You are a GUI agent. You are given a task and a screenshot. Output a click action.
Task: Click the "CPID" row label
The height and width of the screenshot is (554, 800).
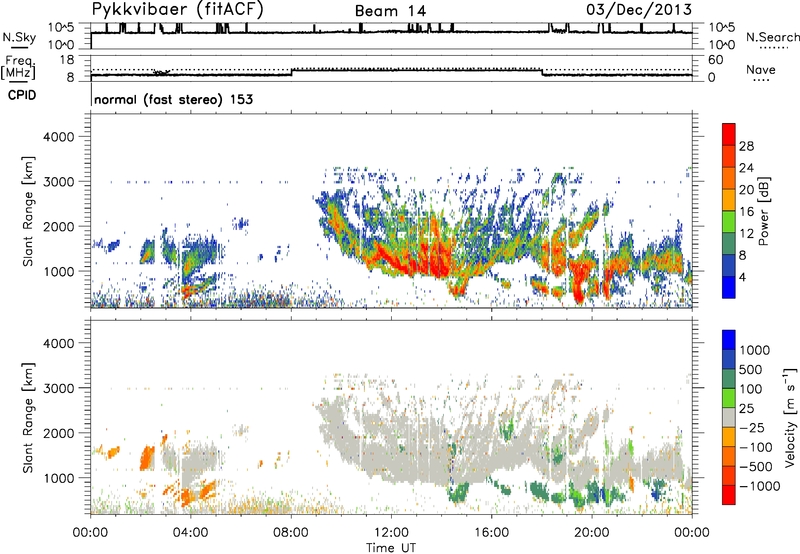tap(22, 95)
